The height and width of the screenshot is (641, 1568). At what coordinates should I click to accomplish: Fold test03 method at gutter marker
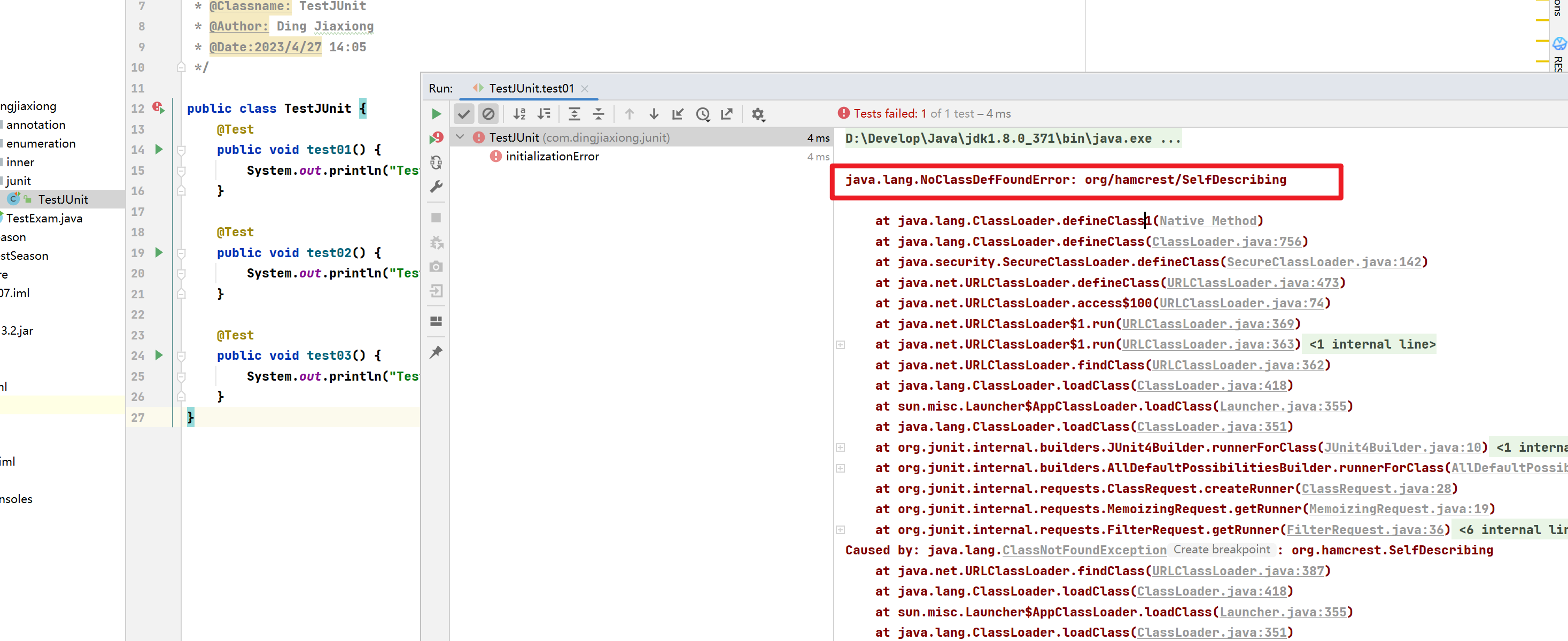click(181, 356)
